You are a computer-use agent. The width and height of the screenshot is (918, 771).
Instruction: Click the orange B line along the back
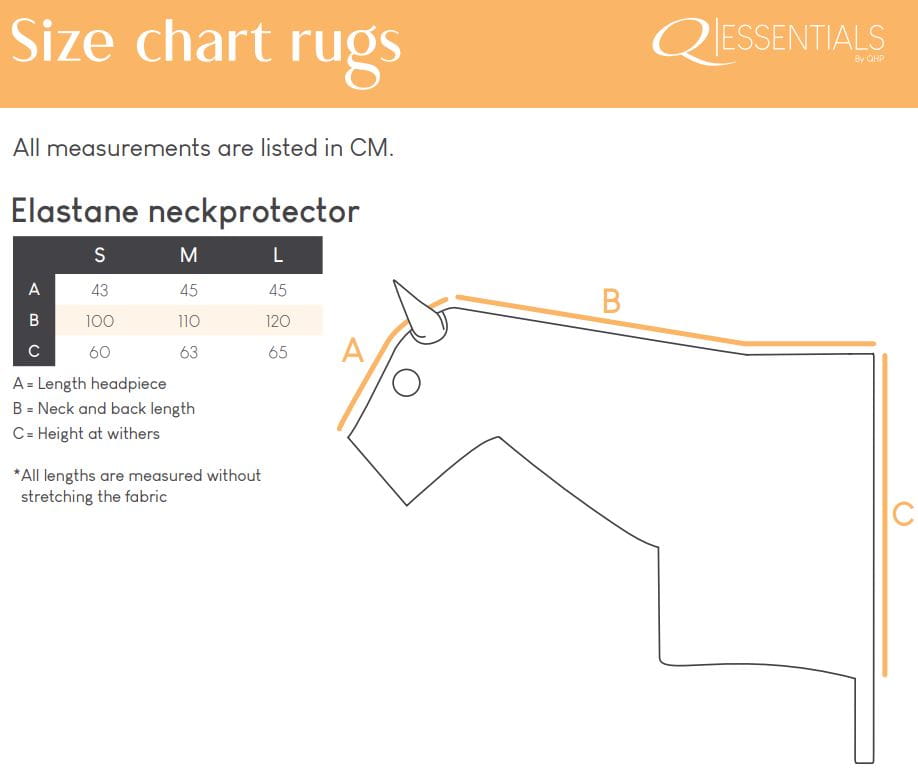[x=665, y=322]
